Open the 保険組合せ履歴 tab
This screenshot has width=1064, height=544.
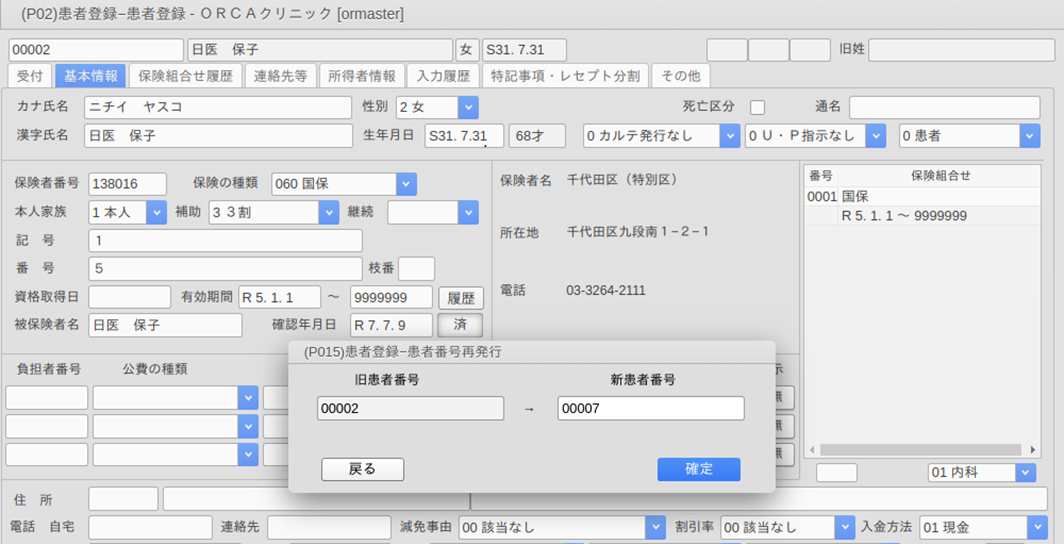click(x=185, y=76)
